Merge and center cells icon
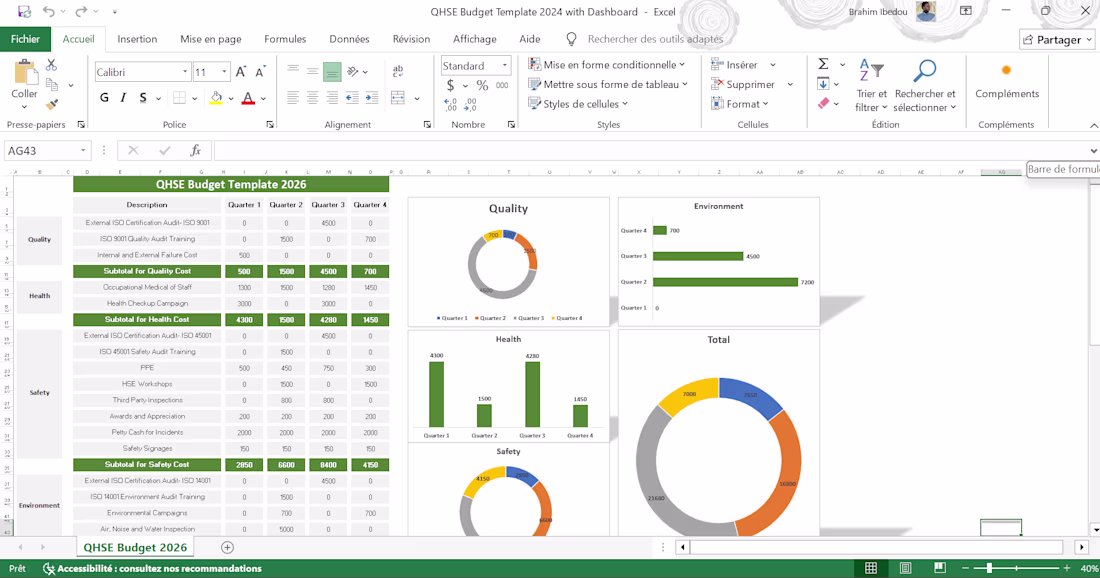This screenshot has height=578, width=1100. point(398,98)
